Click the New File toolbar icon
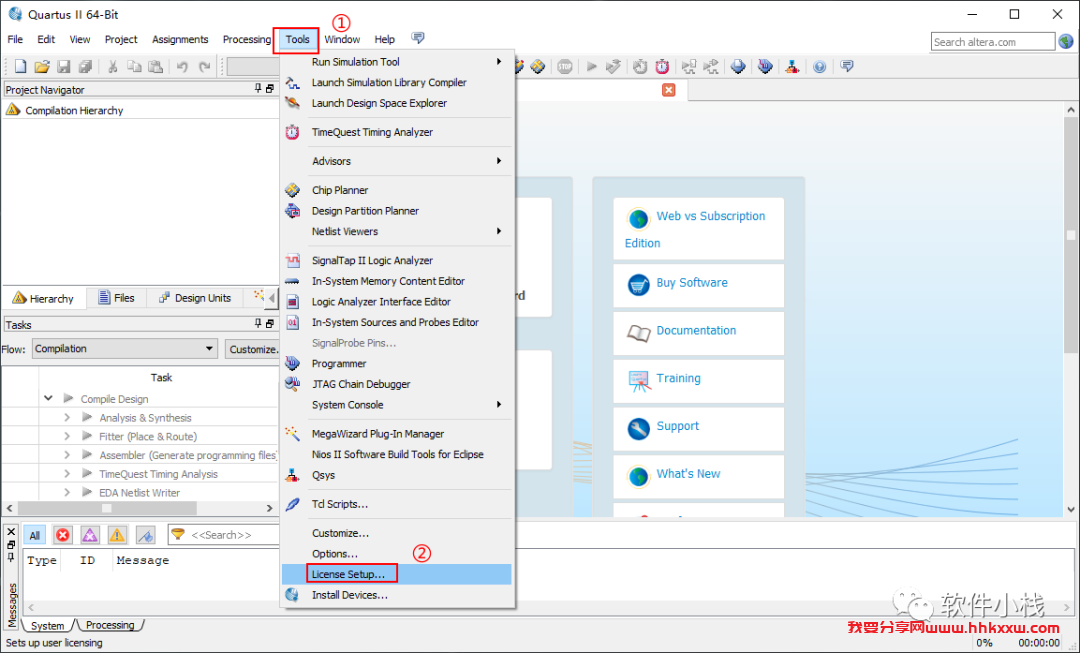1080x653 pixels. [x=20, y=67]
